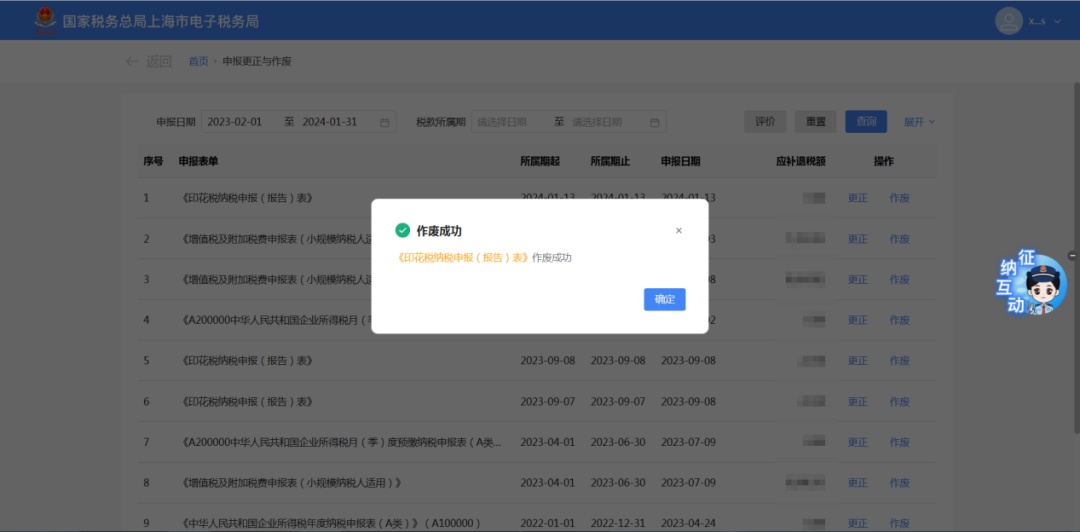
Task: Click the 返回 back arrow
Action: (147, 61)
